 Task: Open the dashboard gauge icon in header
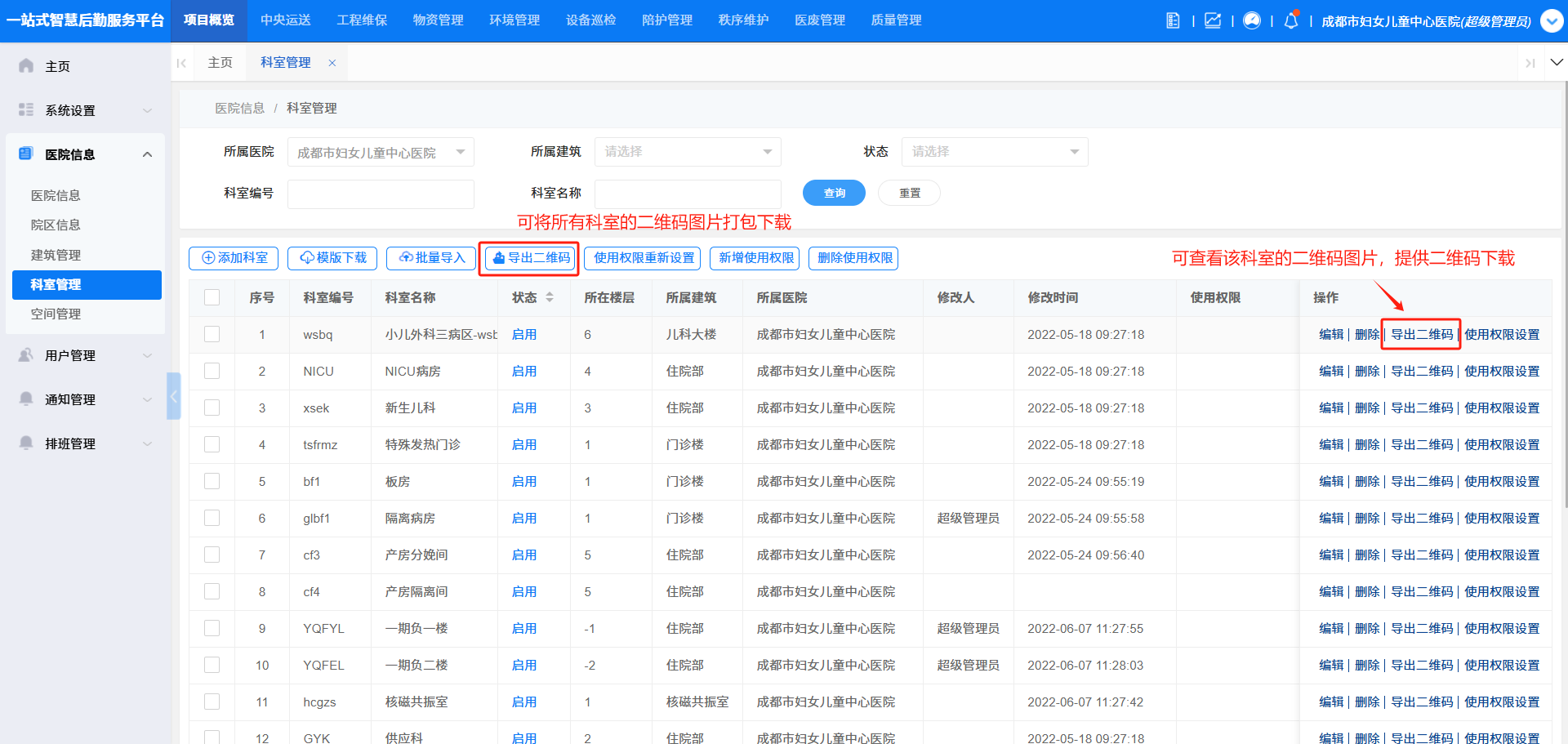click(x=1252, y=20)
